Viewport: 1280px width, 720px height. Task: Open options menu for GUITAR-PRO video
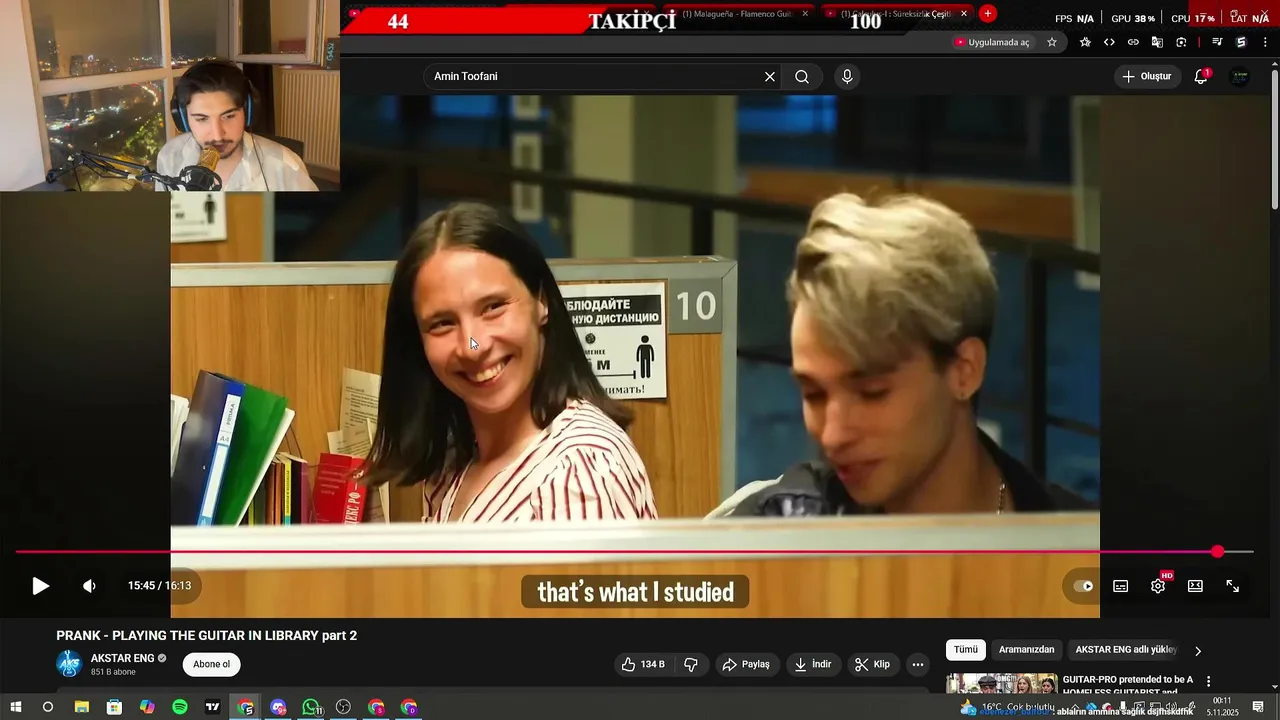(x=1208, y=681)
